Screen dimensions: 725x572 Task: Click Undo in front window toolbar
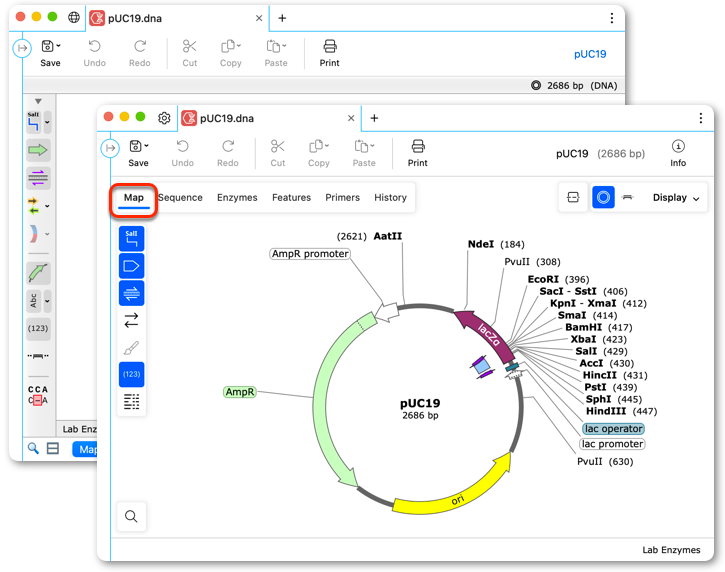(x=182, y=153)
